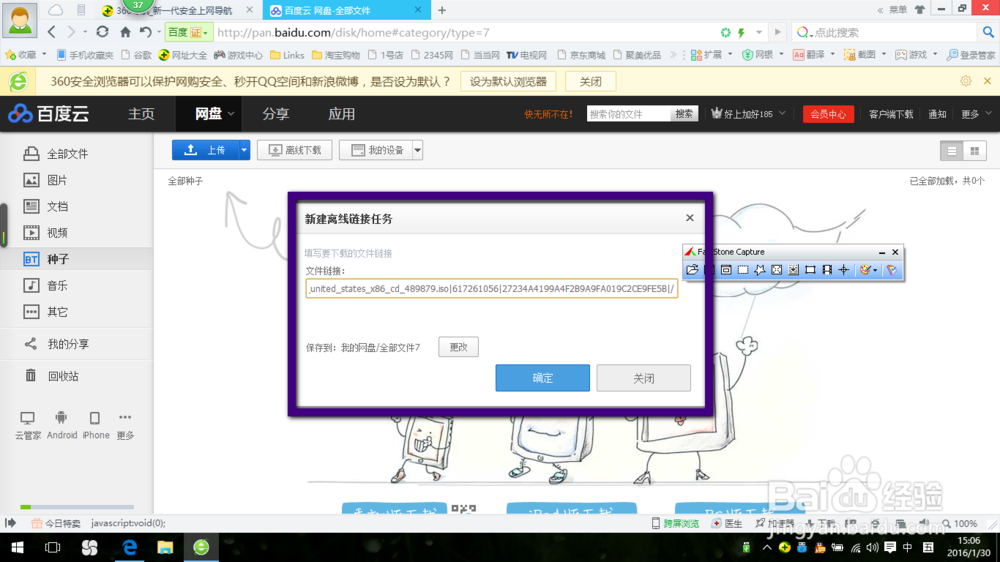1000x562 pixels.
Task: Select FastStone scrolling window capture tool
Action: pyautogui.click(x=793, y=270)
